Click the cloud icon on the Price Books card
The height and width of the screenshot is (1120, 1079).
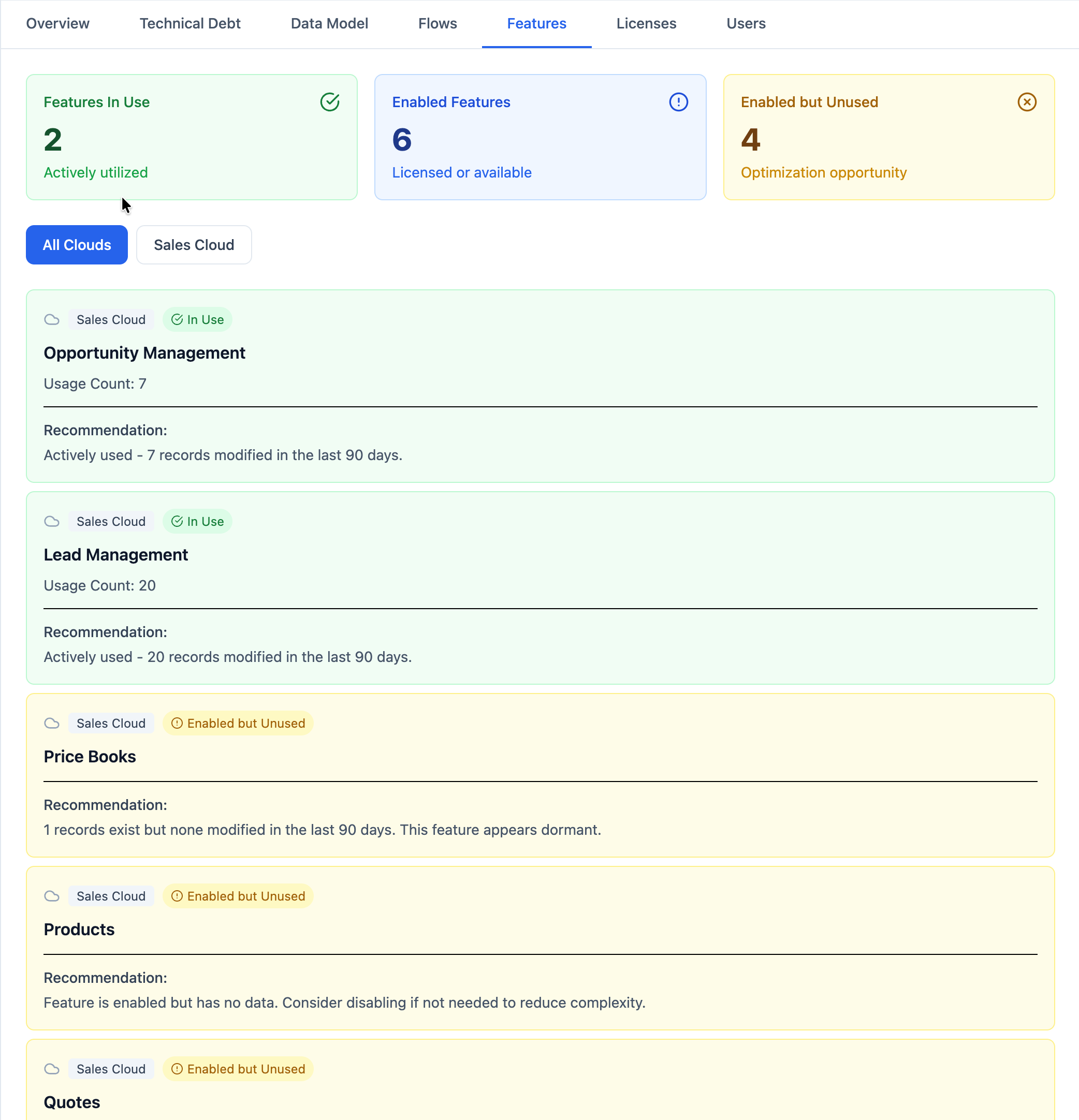click(x=52, y=723)
